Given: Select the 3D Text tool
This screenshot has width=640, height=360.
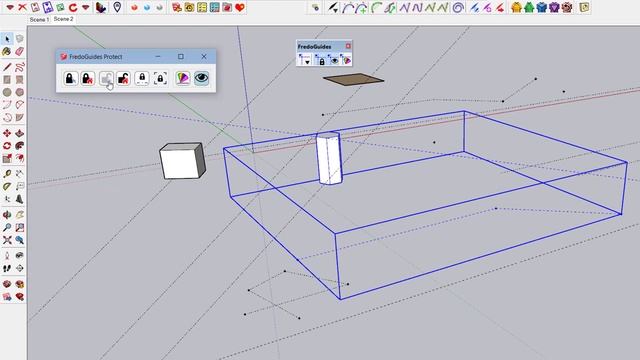Looking at the screenshot, I should [x=20, y=199].
